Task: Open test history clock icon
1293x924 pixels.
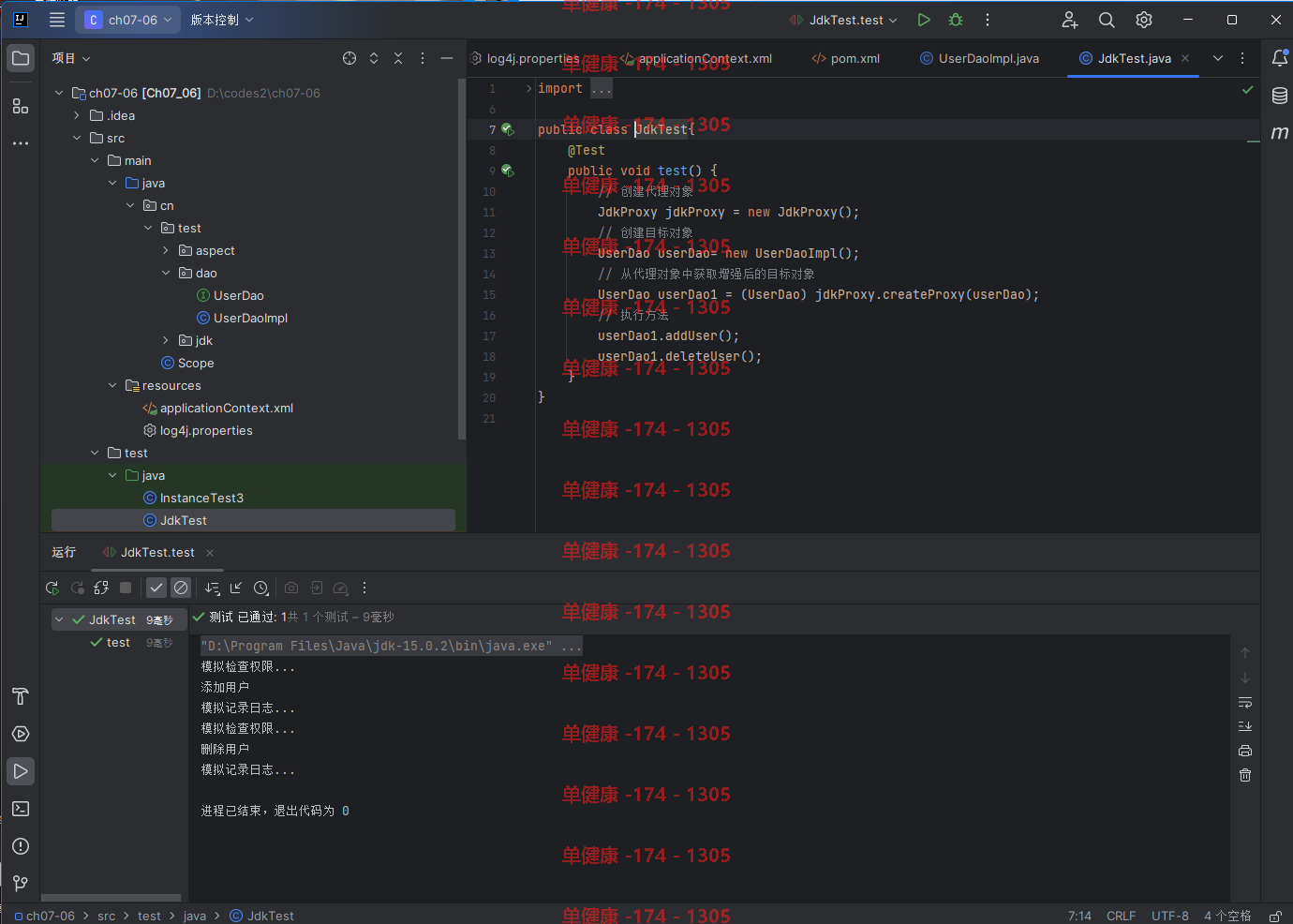Action: (x=261, y=588)
